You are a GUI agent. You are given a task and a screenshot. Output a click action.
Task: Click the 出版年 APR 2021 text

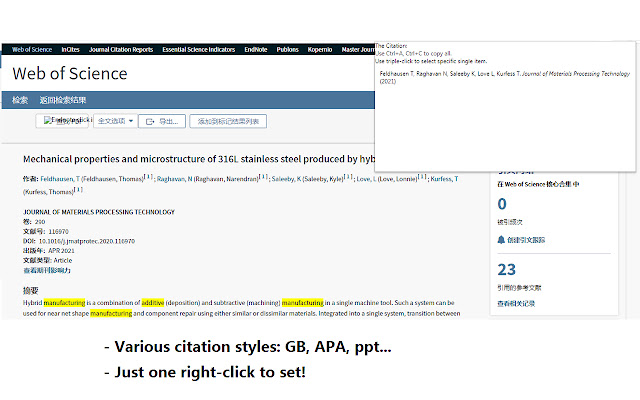[49, 251]
